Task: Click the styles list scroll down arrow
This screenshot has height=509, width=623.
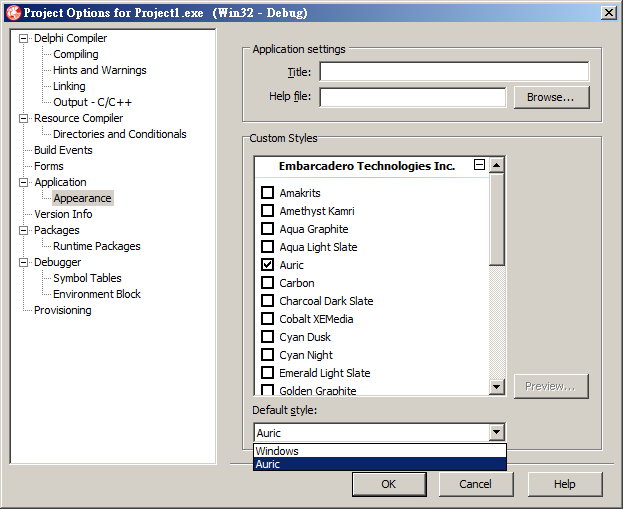Action: tap(497, 386)
